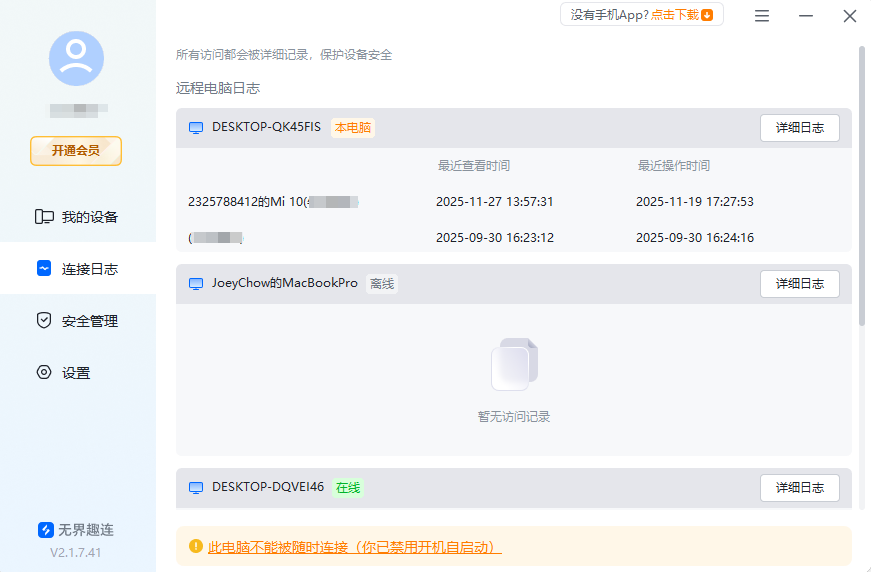Viewport: 871px width, 572px height.
Task: Click the 在线 status tag
Action: (348, 488)
